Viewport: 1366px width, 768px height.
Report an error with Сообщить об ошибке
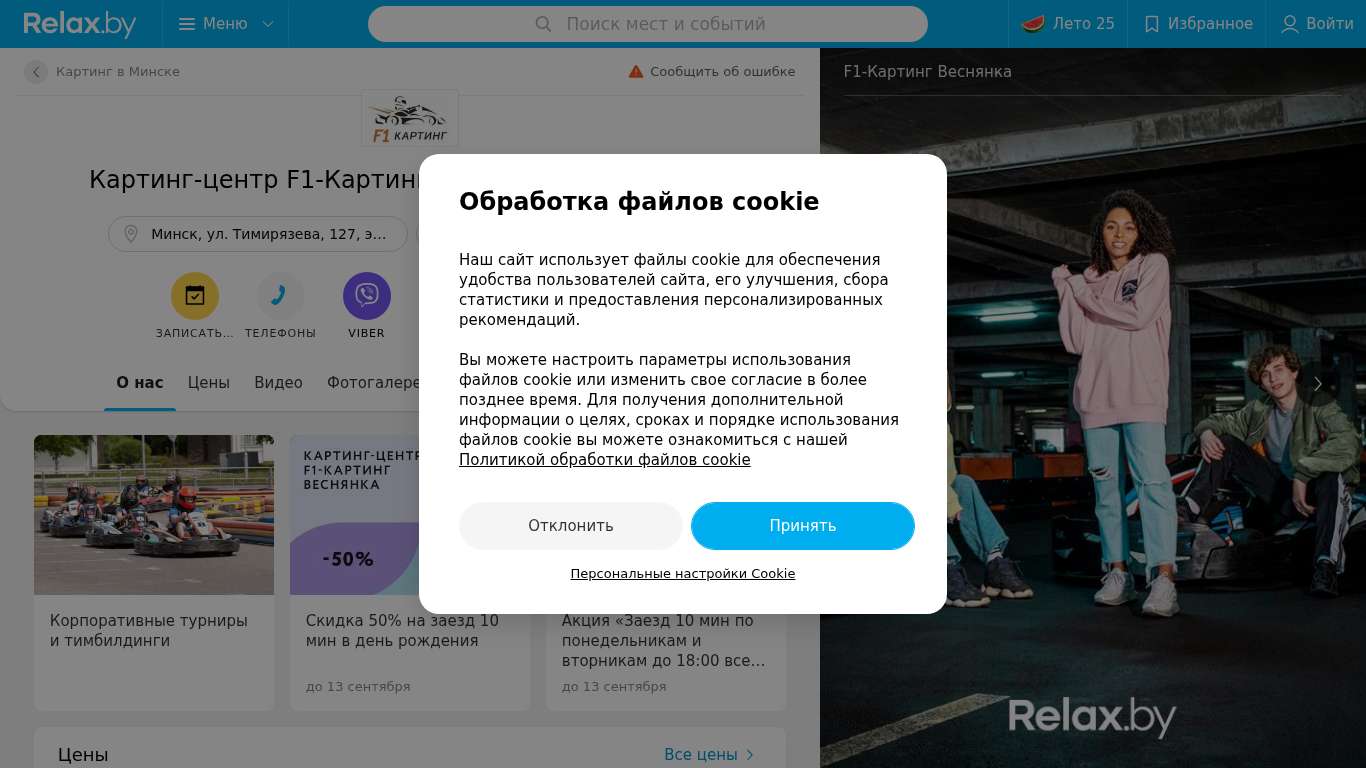712,72
